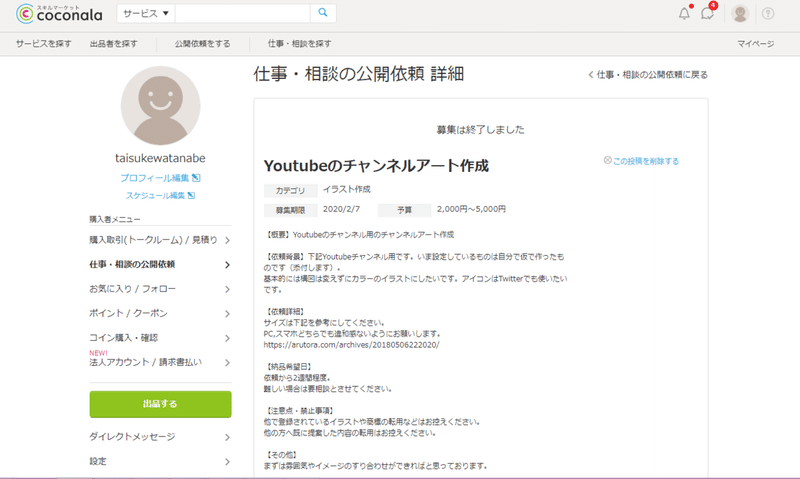Viewport: 800px width, 479px height.
Task: Click the 【注意点・禁止事項】 section heading
Action: coord(299,411)
